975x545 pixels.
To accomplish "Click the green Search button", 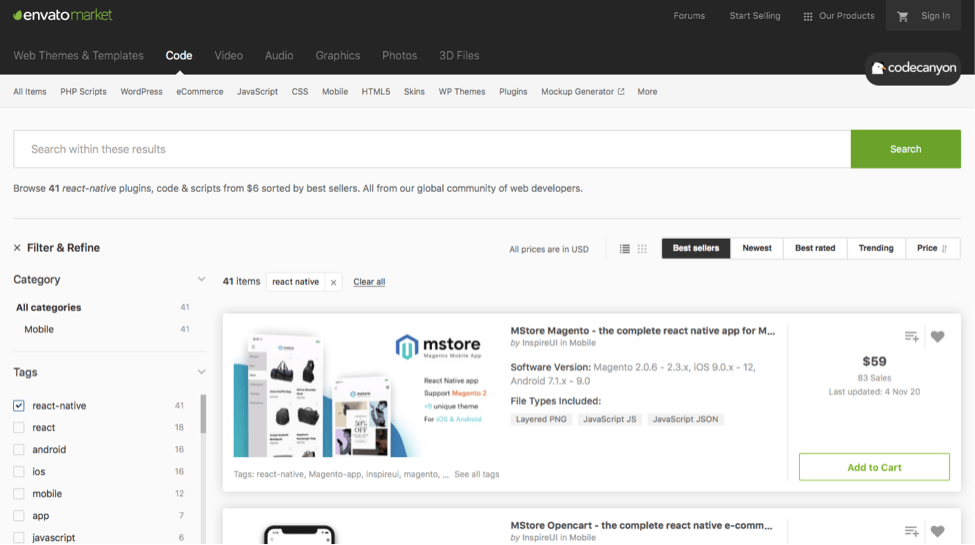I will point(905,149).
